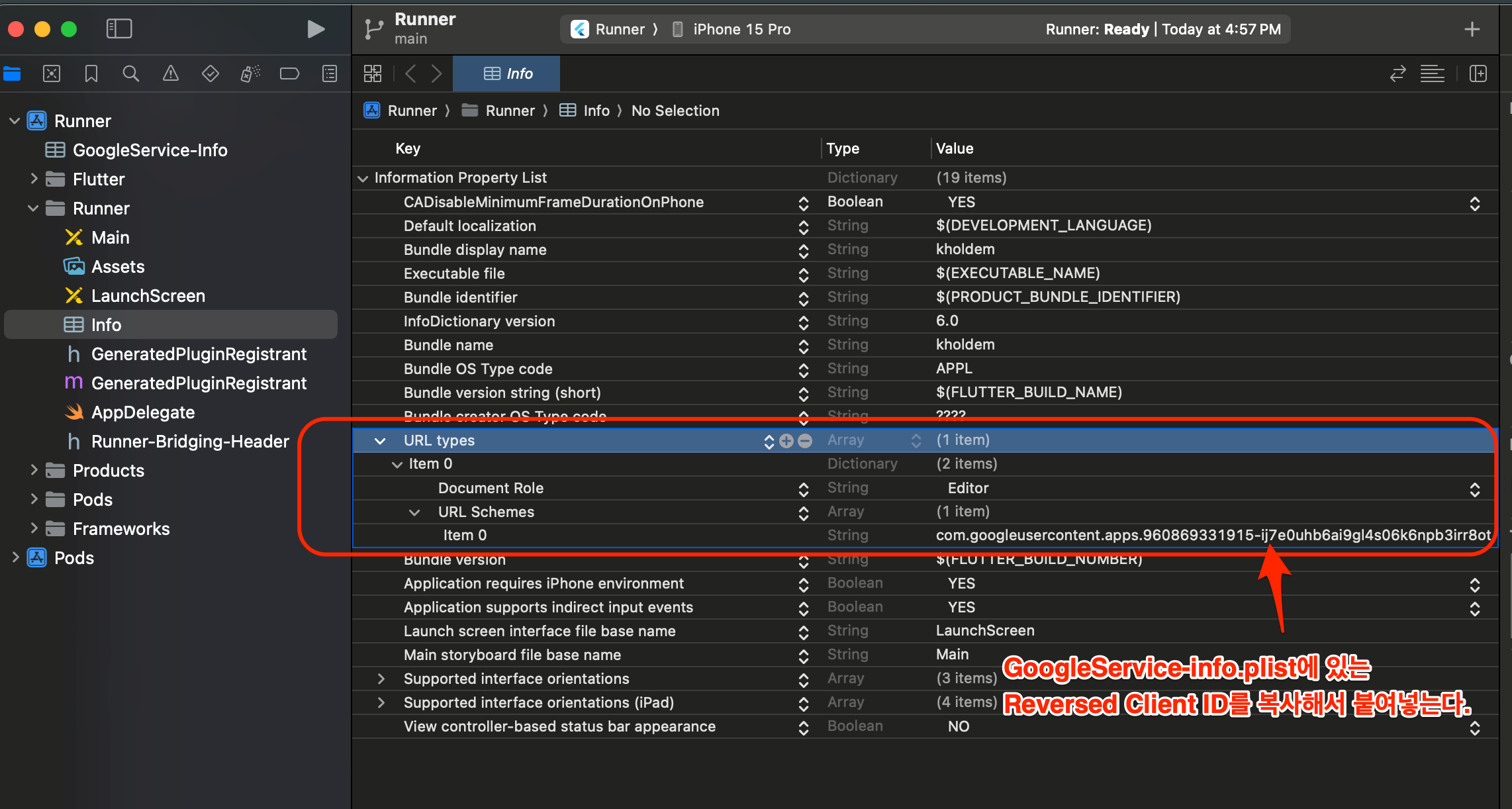1512x809 pixels.
Task: Open the Breakpoint navigator
Action: point(289,73)
